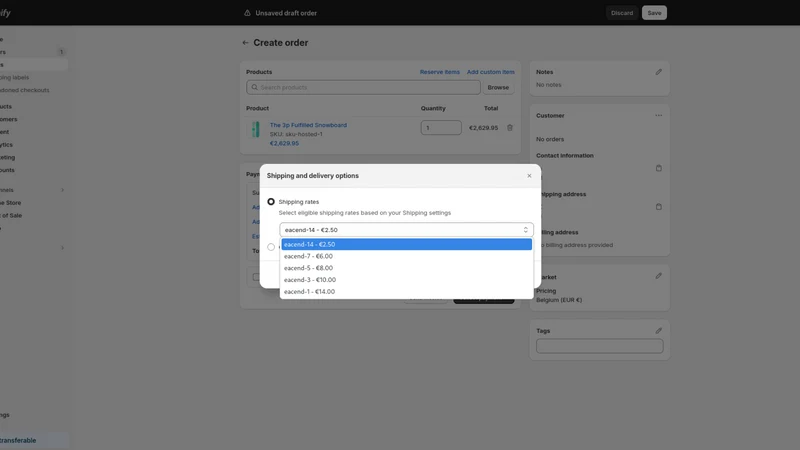
Task: Close the Shipping and delivery options dialog
Action: click(529, 176)
